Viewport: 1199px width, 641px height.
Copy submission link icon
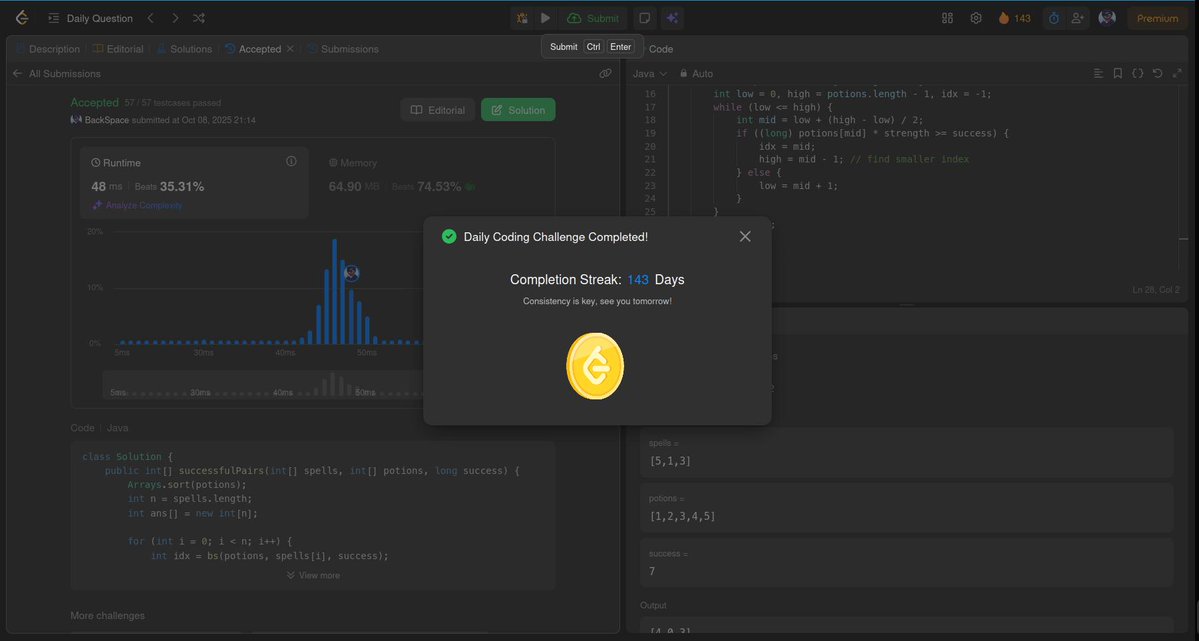point(605,73)
